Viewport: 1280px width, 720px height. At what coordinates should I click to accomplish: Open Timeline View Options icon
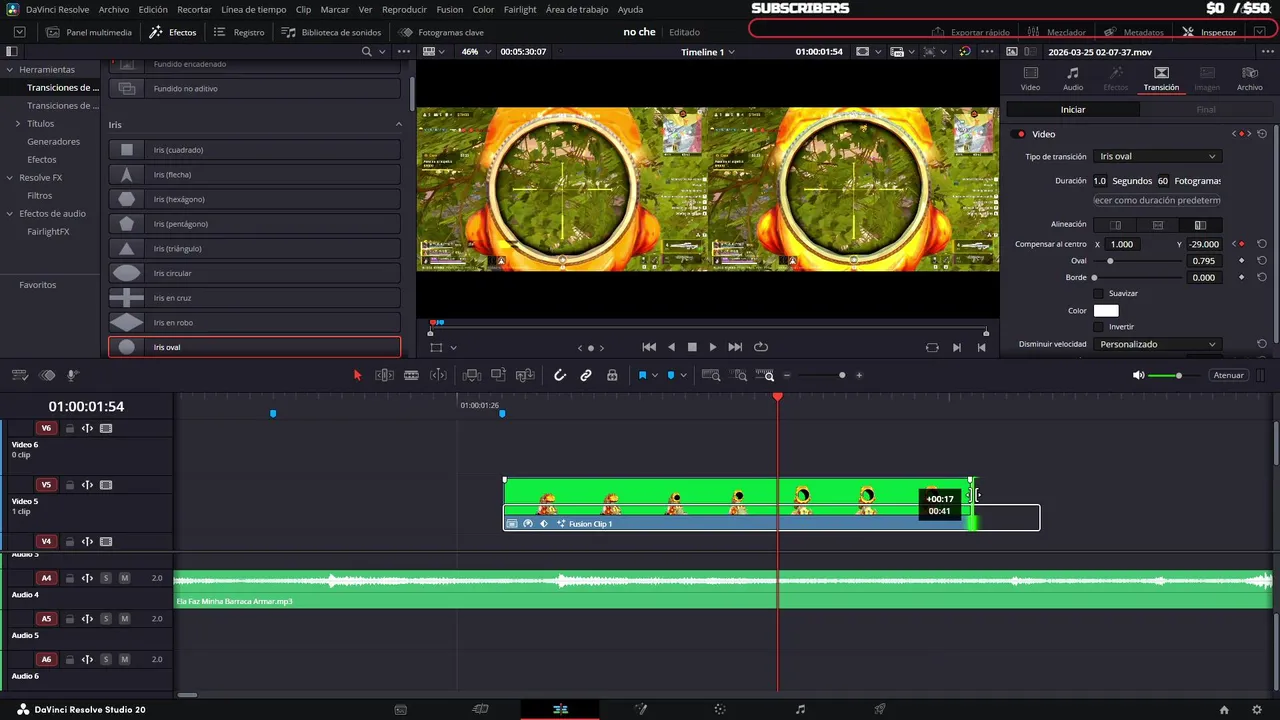19,375
